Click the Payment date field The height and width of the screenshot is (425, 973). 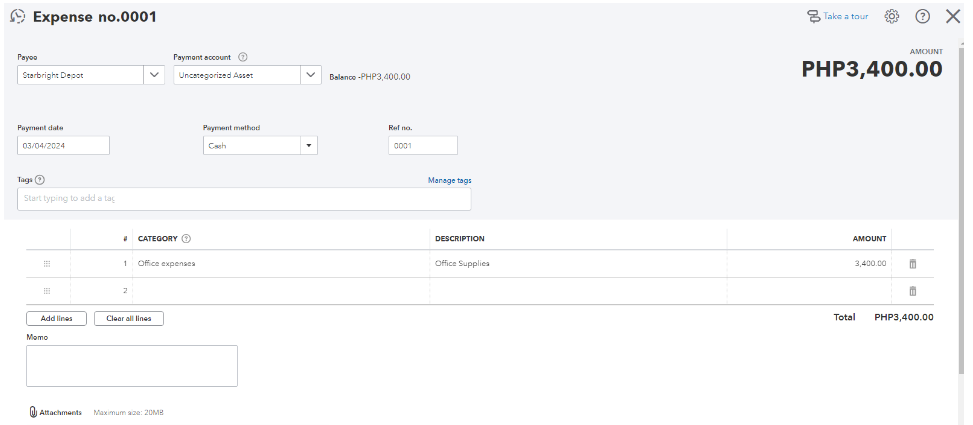pyautogui.click(x=63, y=145)
